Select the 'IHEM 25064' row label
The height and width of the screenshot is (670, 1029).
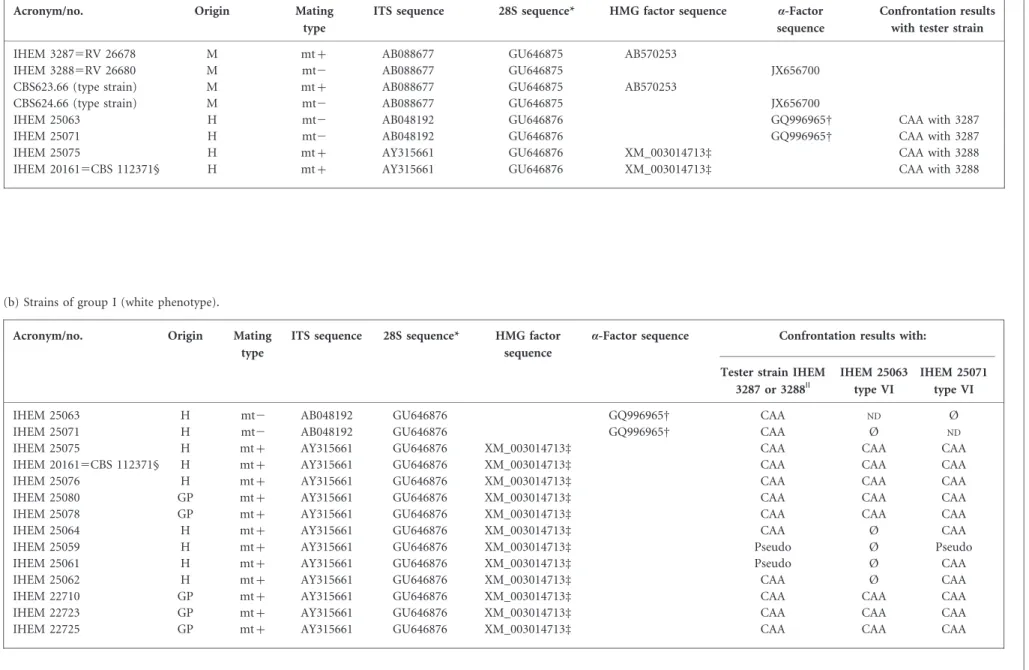[47, 530]
